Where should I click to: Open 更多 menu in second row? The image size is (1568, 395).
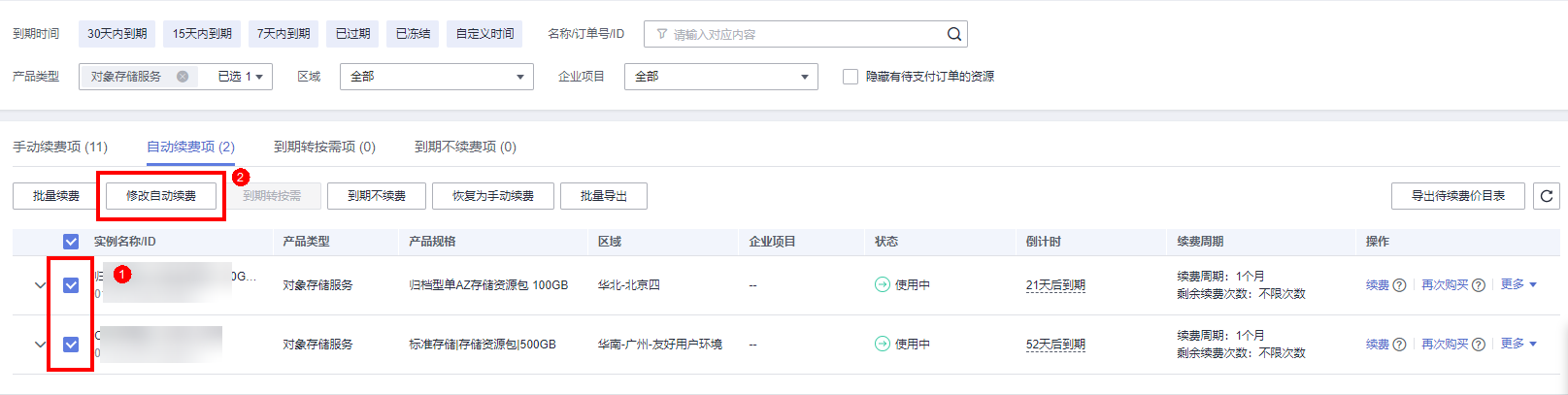1518,344
